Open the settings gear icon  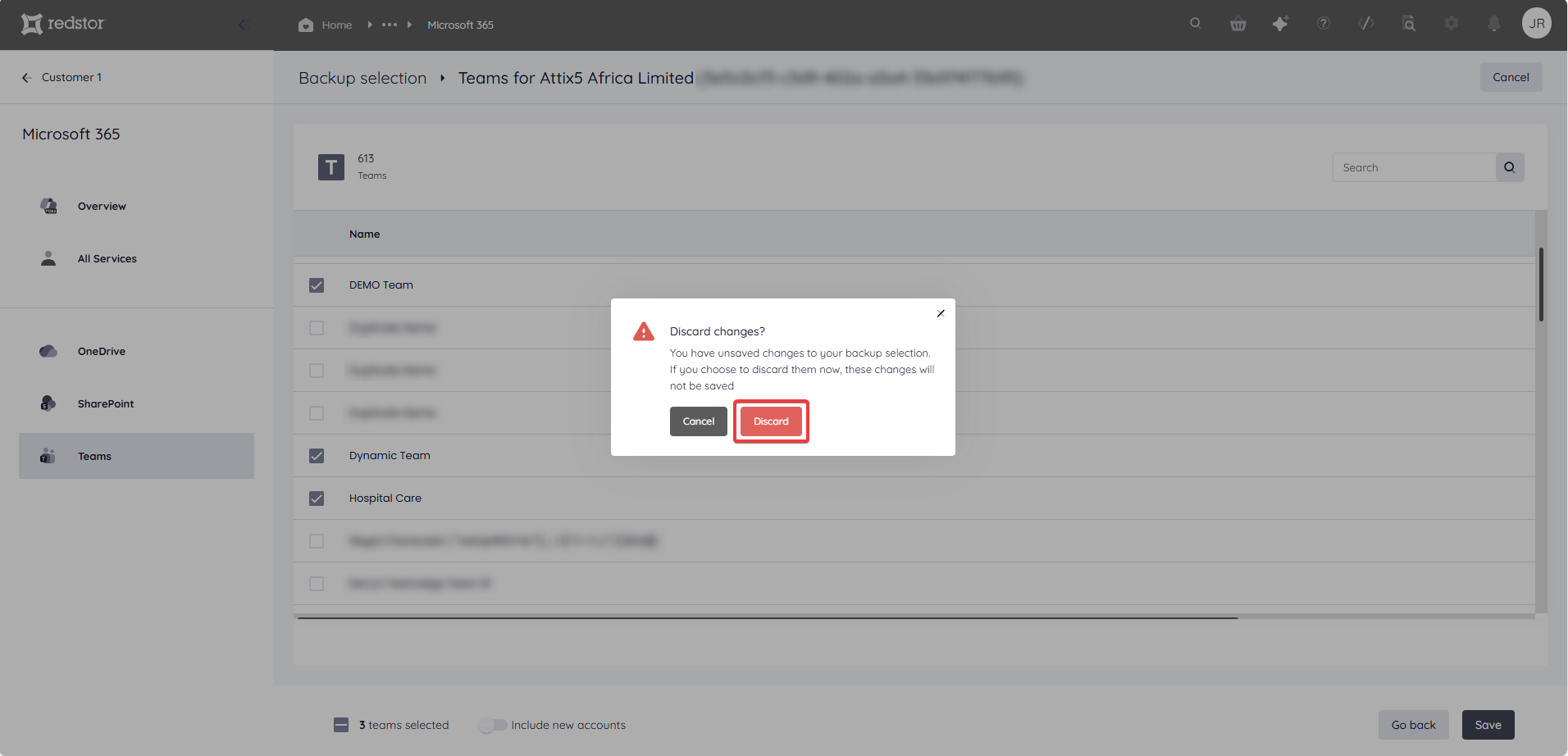(x=1452, y=23)
